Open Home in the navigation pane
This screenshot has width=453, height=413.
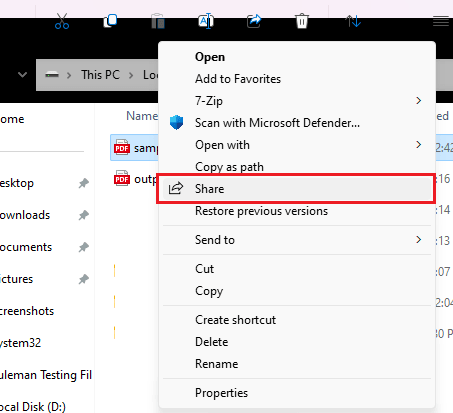coord(12,119)
